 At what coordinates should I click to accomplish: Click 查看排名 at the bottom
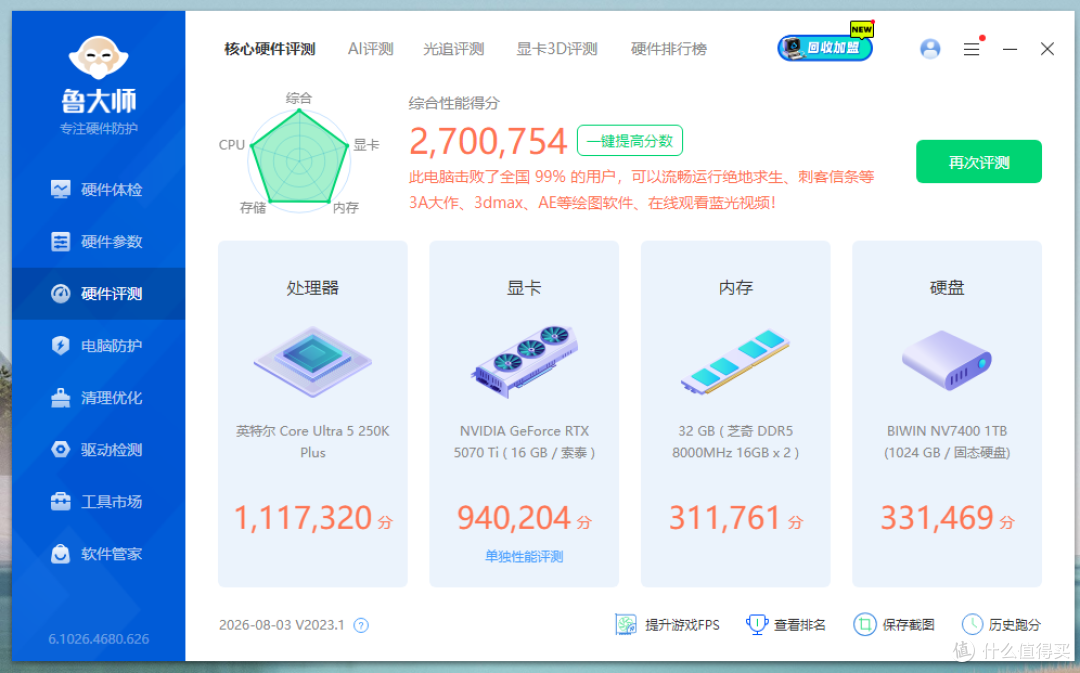coord(786,625)
